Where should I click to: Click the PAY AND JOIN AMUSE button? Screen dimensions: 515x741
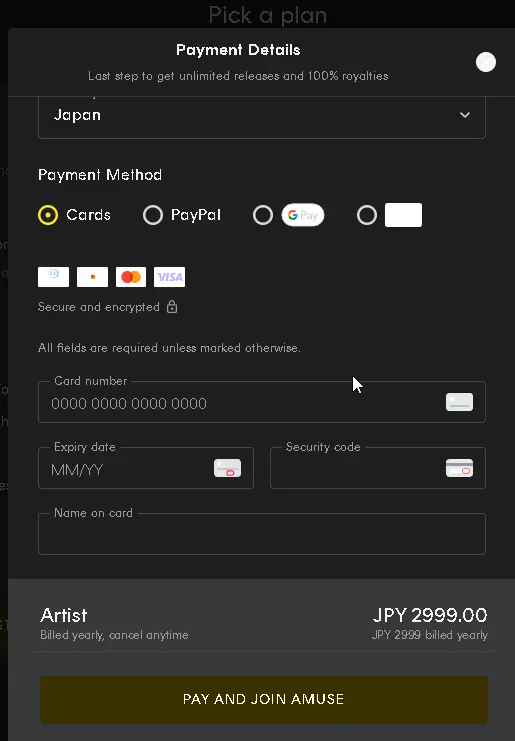[264, 699]
